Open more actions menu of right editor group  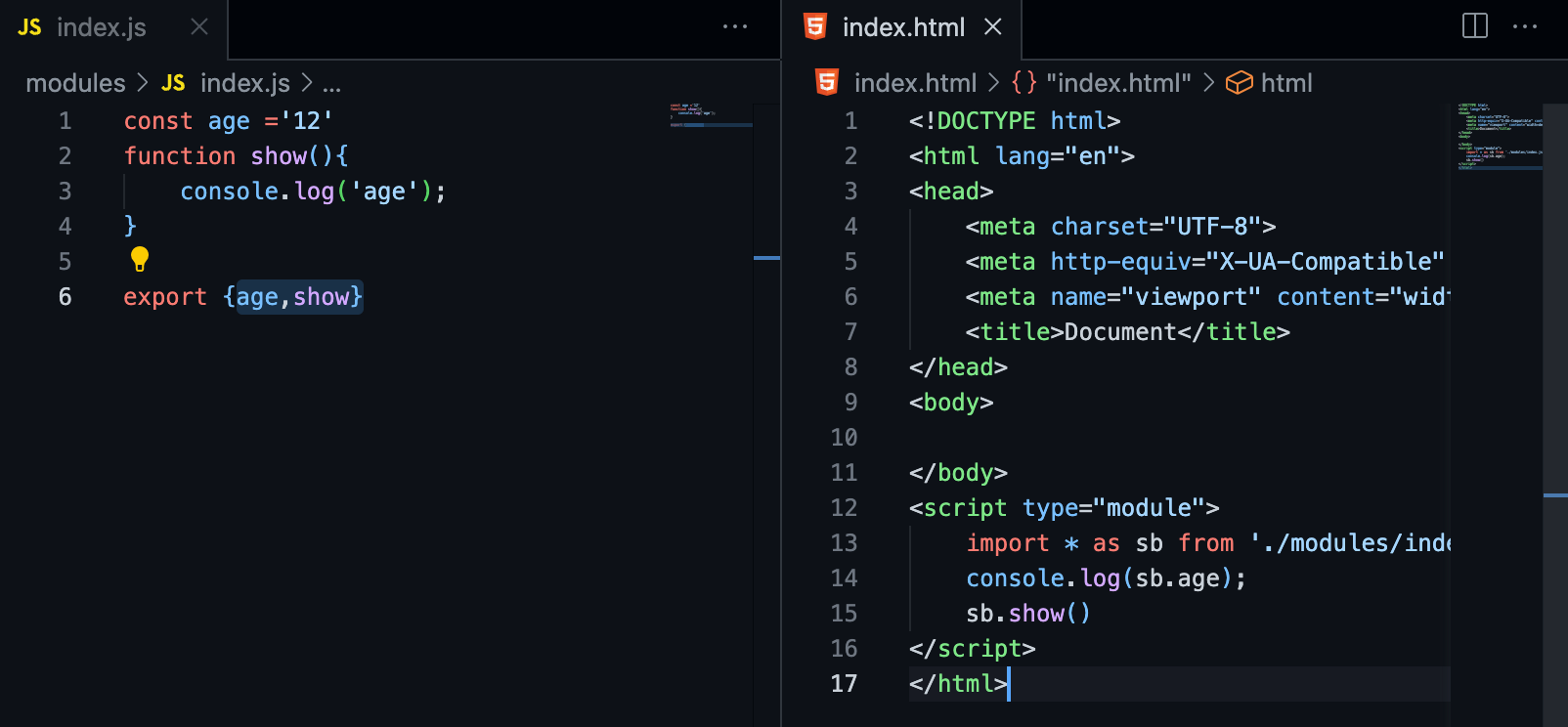[1525, 27]
